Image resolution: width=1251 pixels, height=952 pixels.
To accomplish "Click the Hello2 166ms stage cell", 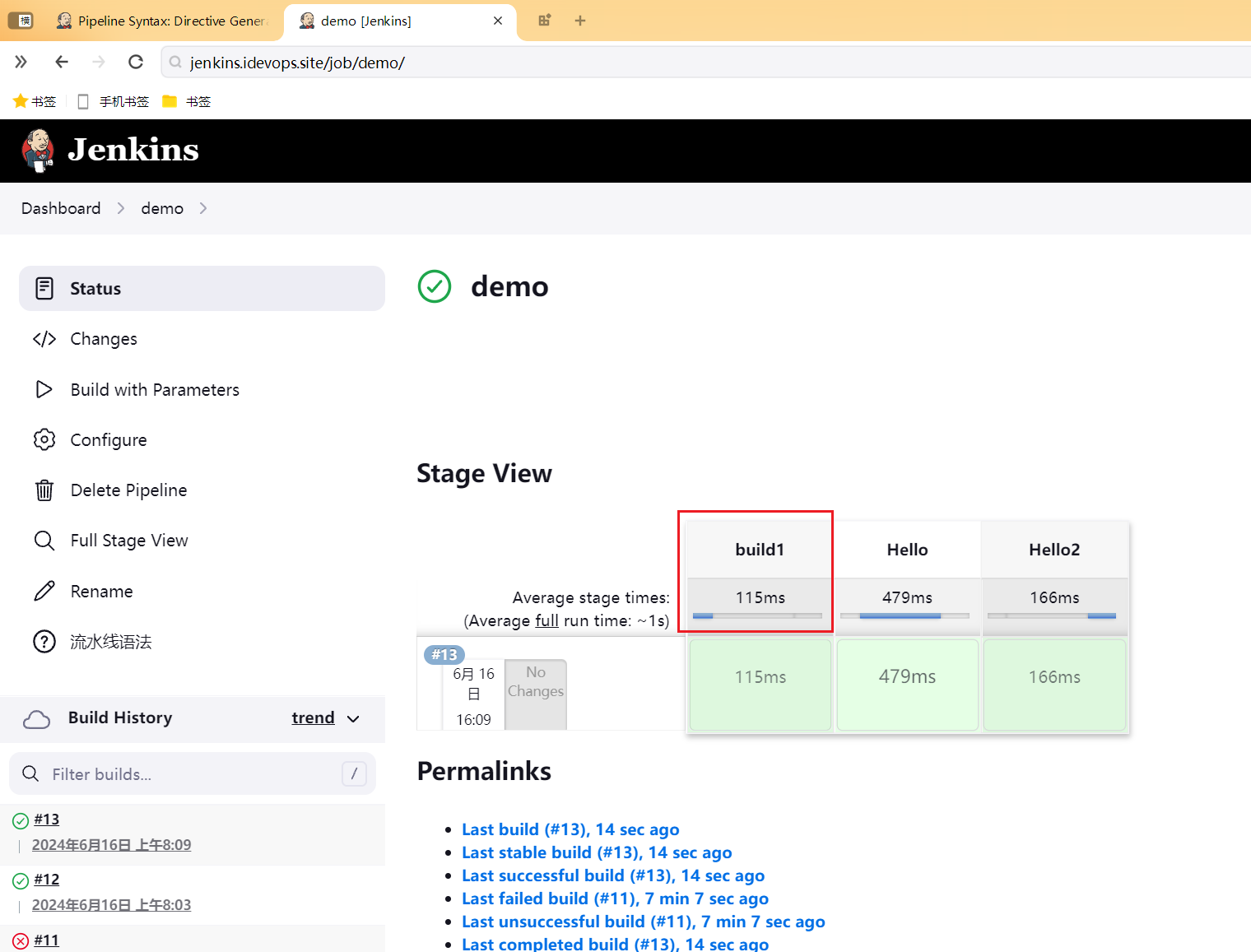I will coord(1054,685).
